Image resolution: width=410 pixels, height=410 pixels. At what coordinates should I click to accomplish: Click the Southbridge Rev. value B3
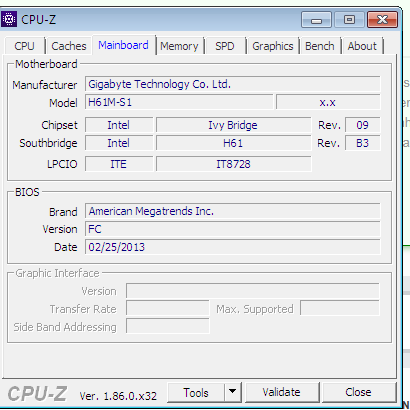point(363,143)
